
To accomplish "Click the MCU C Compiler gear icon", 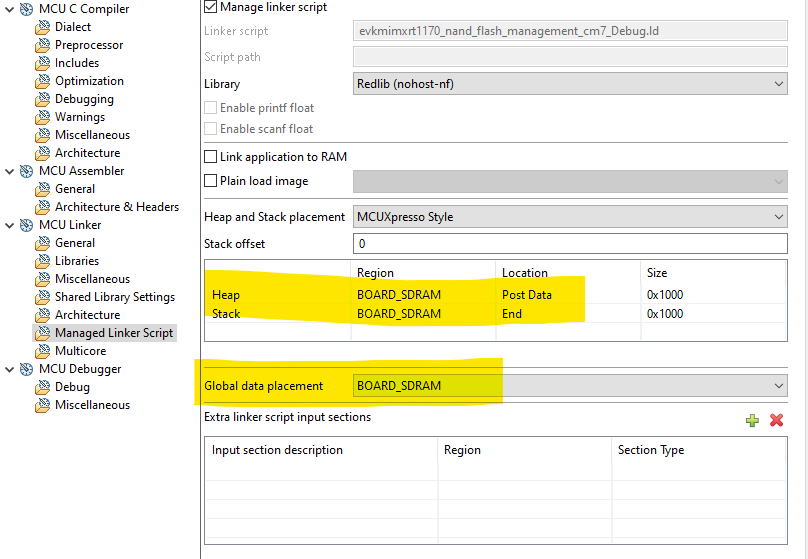I will point(26,9).
